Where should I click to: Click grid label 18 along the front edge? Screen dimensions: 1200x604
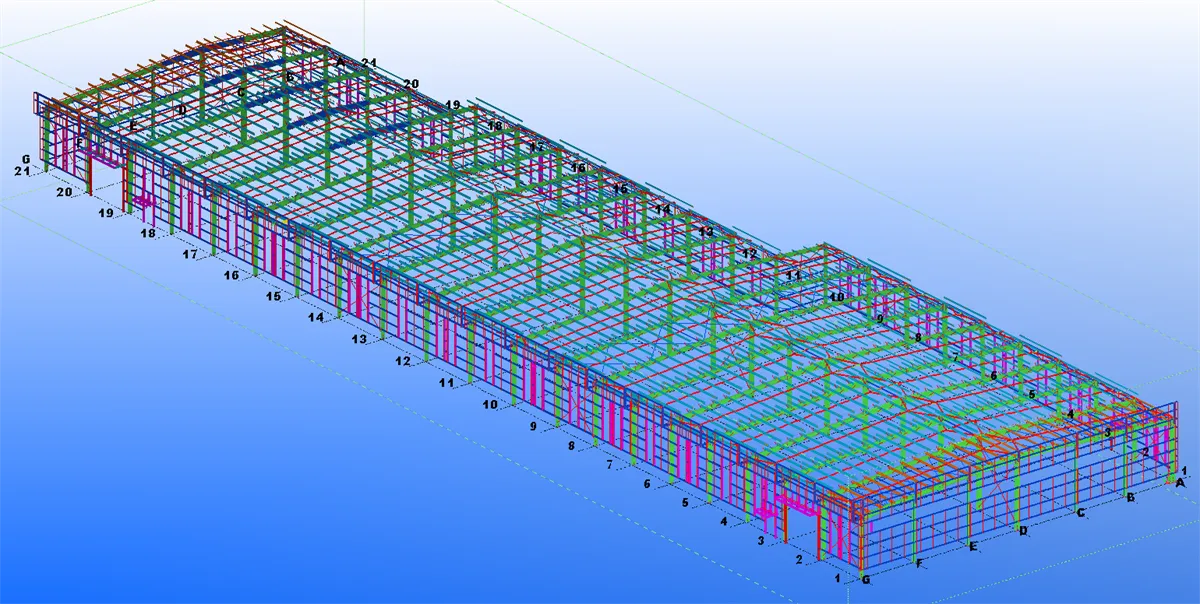pos(148,233)
